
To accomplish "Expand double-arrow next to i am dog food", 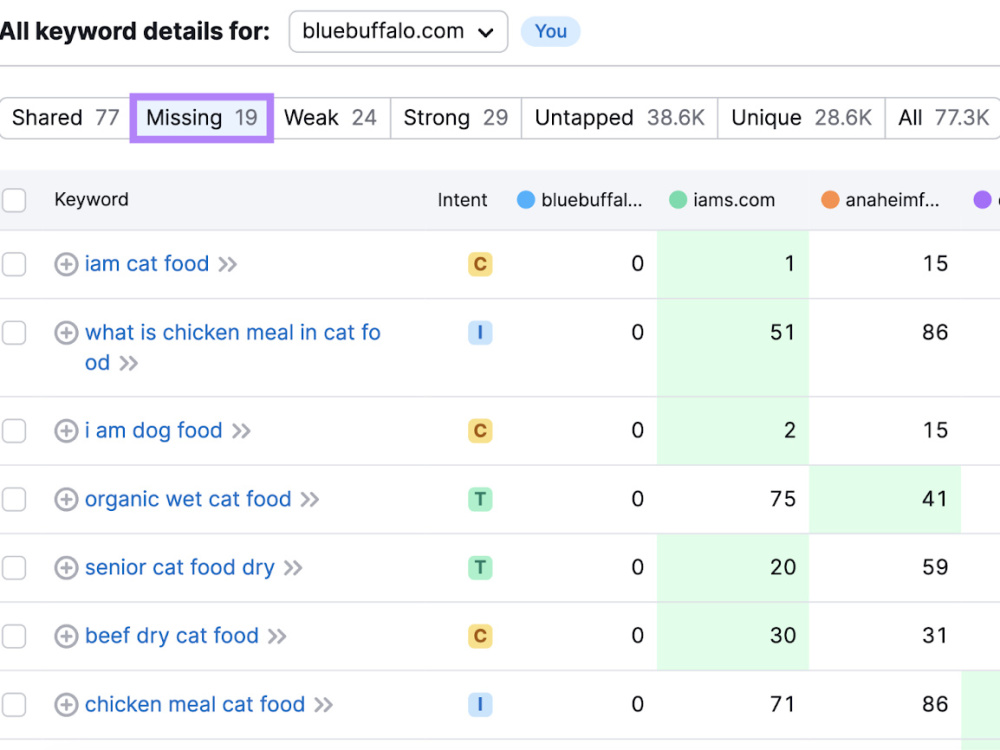I will point(241,431).
